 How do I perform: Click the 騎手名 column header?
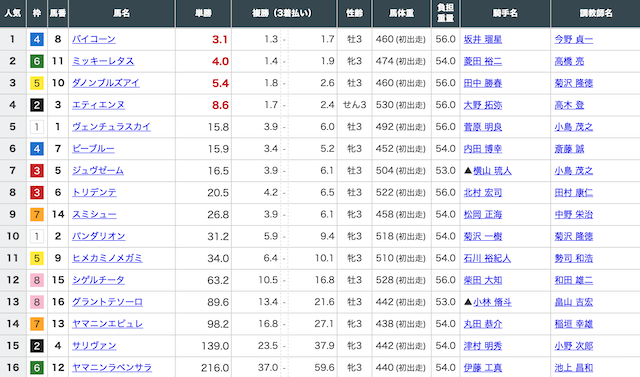[505, 13]
